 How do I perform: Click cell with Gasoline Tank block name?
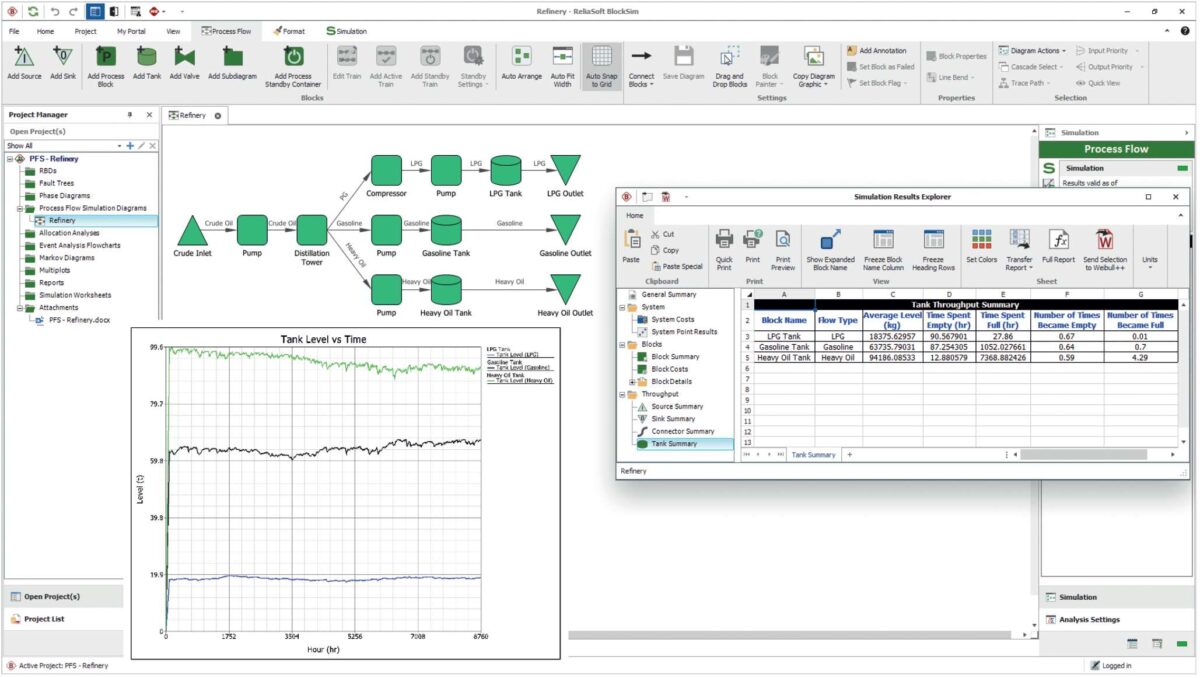[783, 346]
